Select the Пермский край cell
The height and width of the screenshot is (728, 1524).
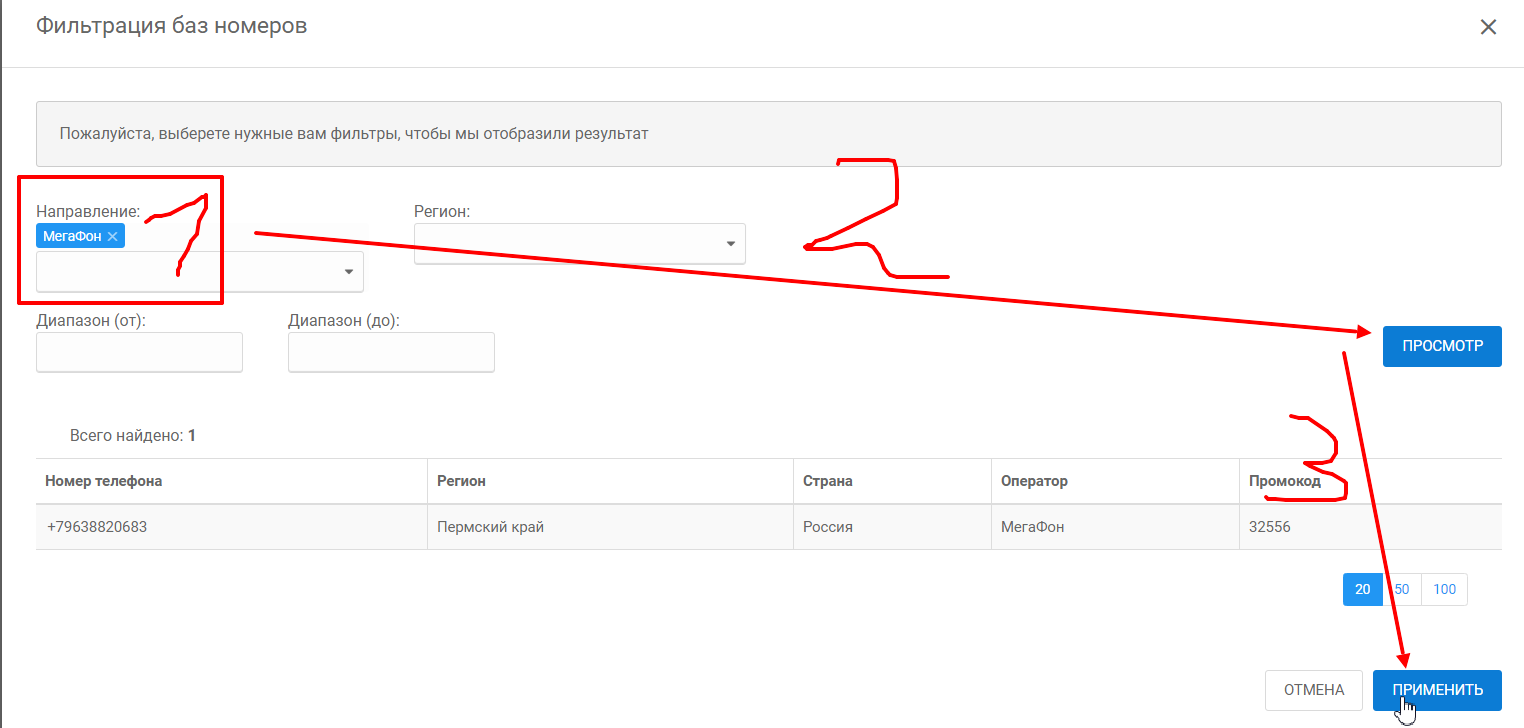(x=611, y=527)
